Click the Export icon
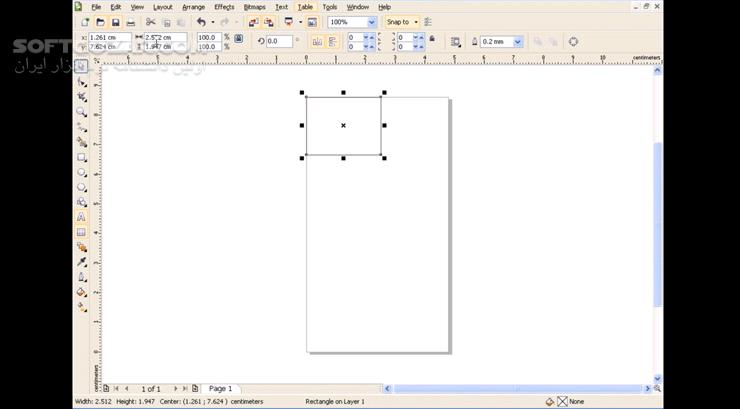The width and height of the screenshot is (740, 409). tap(269, 22)
